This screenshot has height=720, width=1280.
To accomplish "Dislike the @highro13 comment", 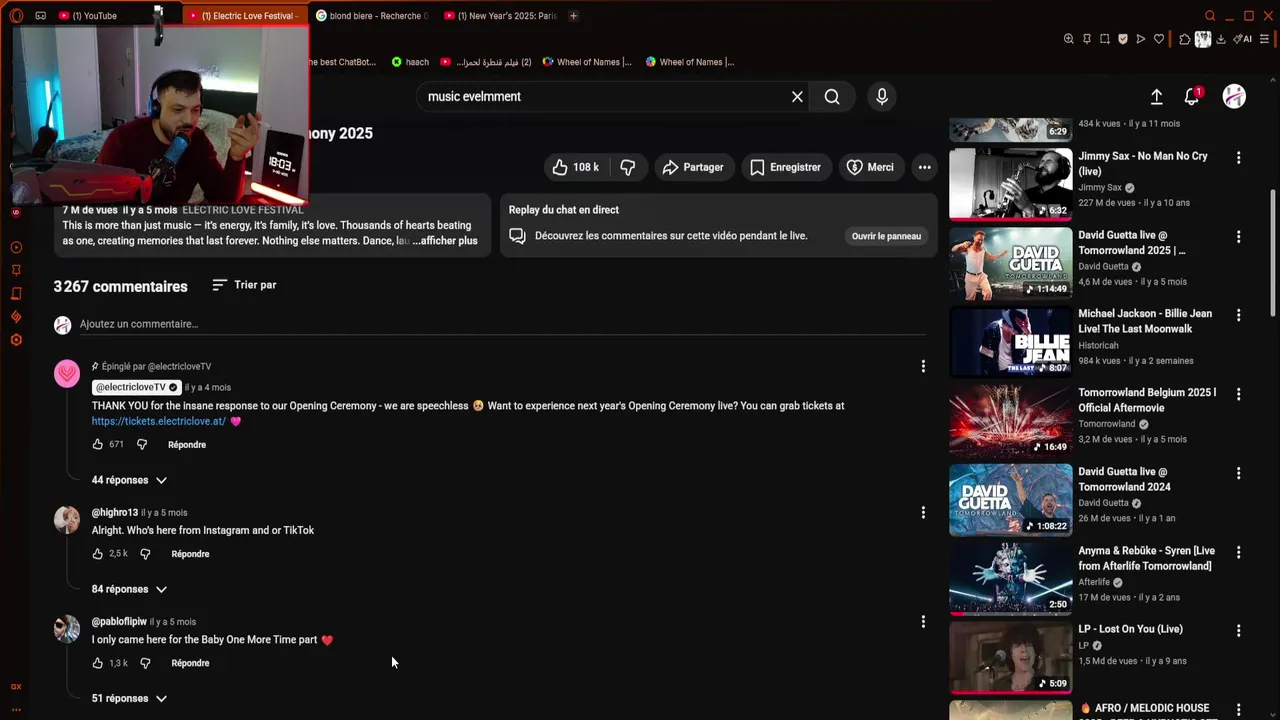I will (145, 554).
